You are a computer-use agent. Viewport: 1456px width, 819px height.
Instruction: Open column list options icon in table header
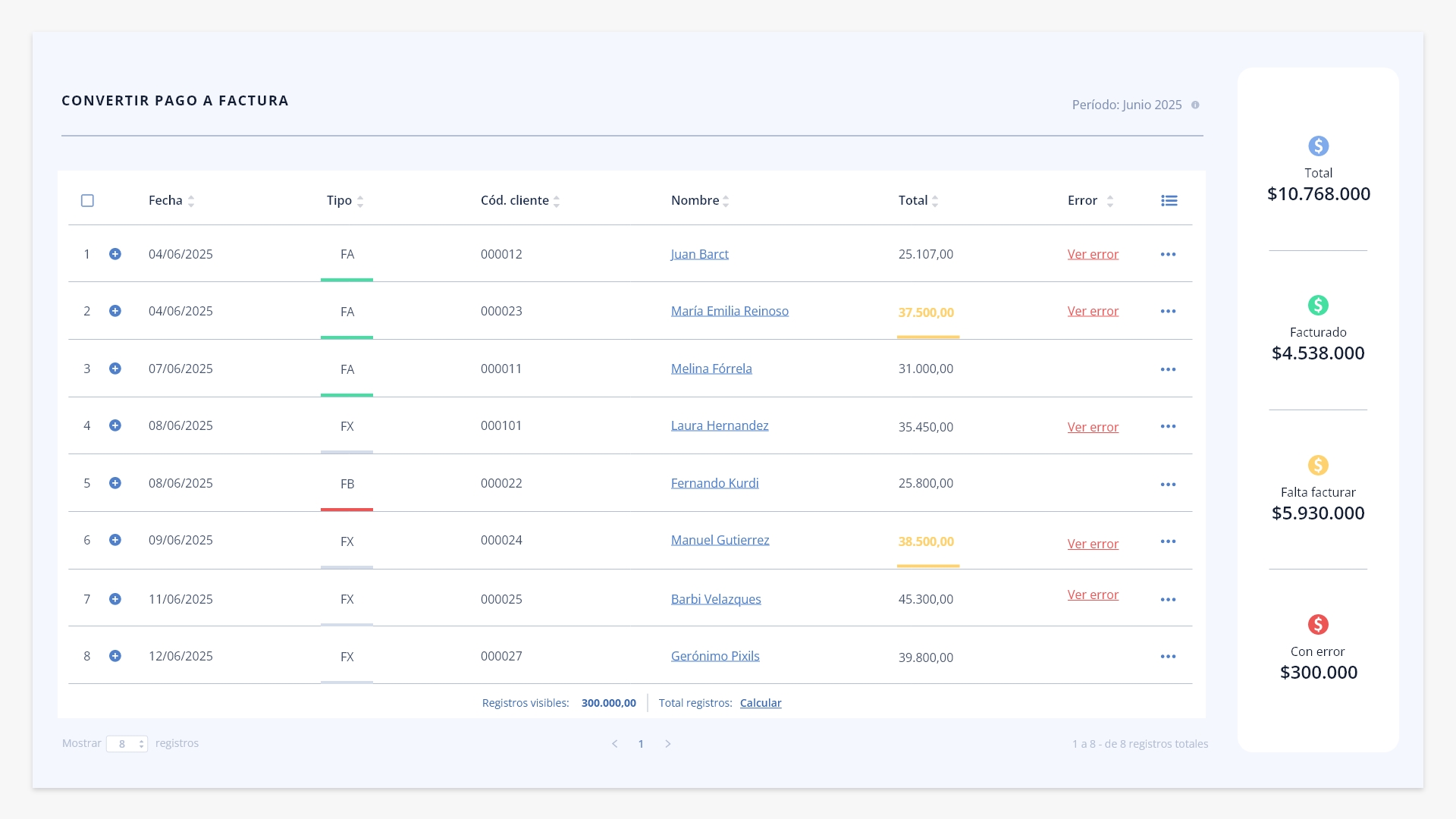point(1169,201)
